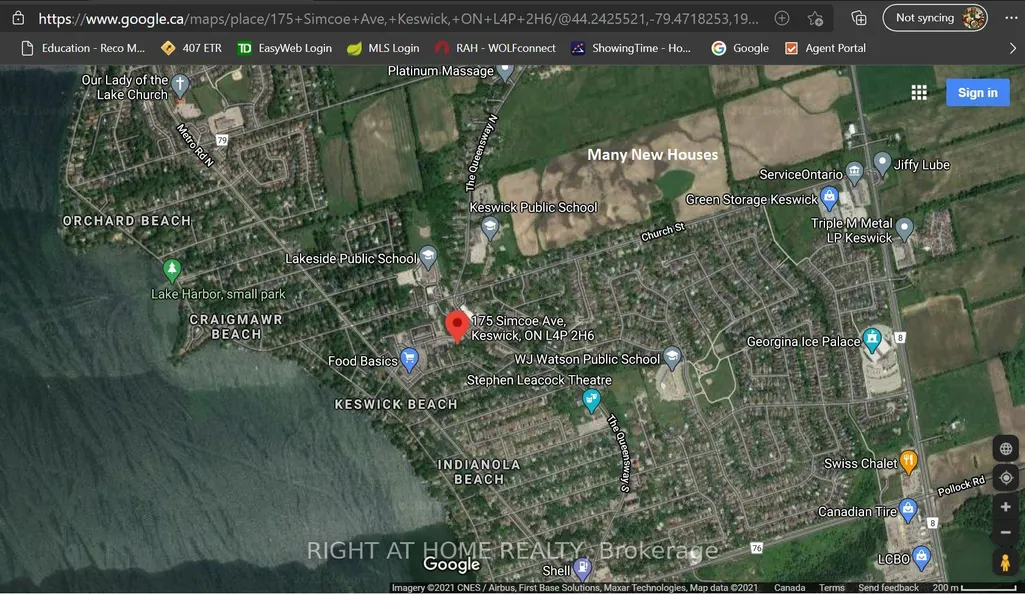Viewport: 1025px width, 594px height.
Task: Click the 200 m map scale bar
Action: click(x=975, y=587)
